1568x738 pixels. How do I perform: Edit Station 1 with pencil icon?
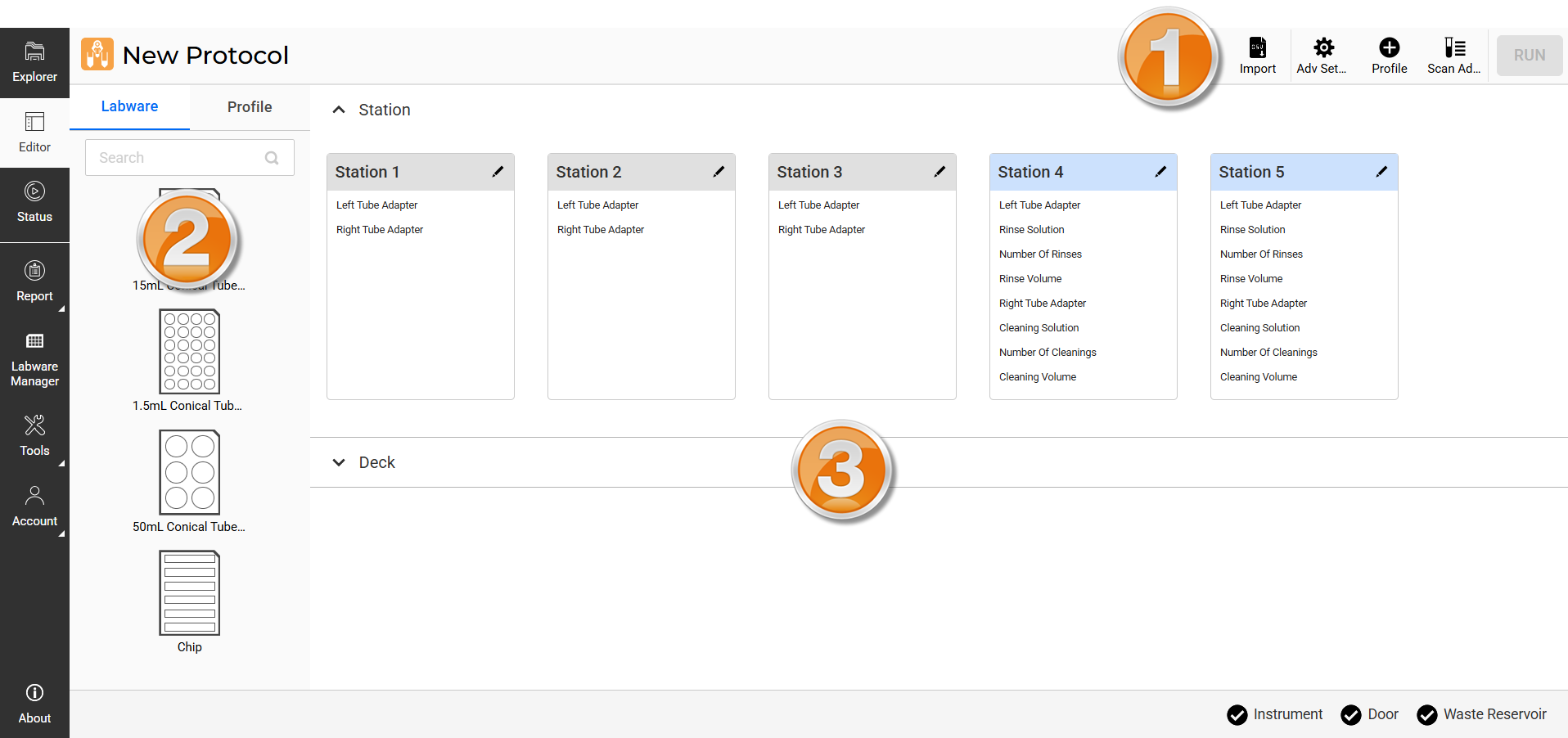498,172
